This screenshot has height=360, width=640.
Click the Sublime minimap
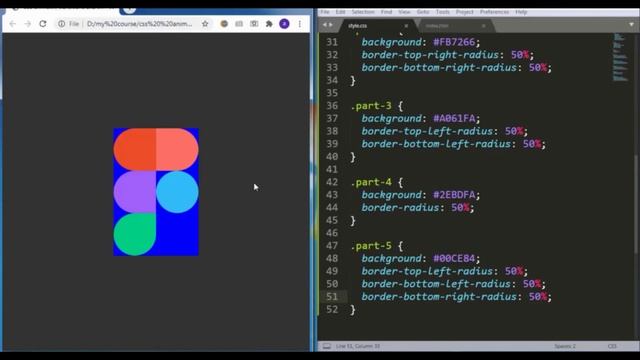tap(620, 58)
